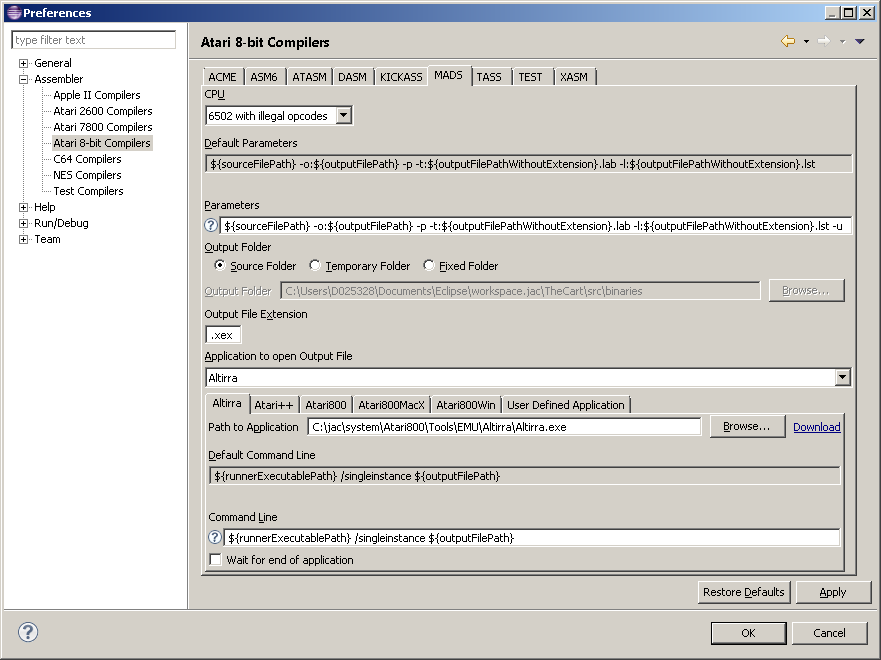Open the Application to open Output File dropdown
Screen dimensions: 881x660
coord(842,377)
